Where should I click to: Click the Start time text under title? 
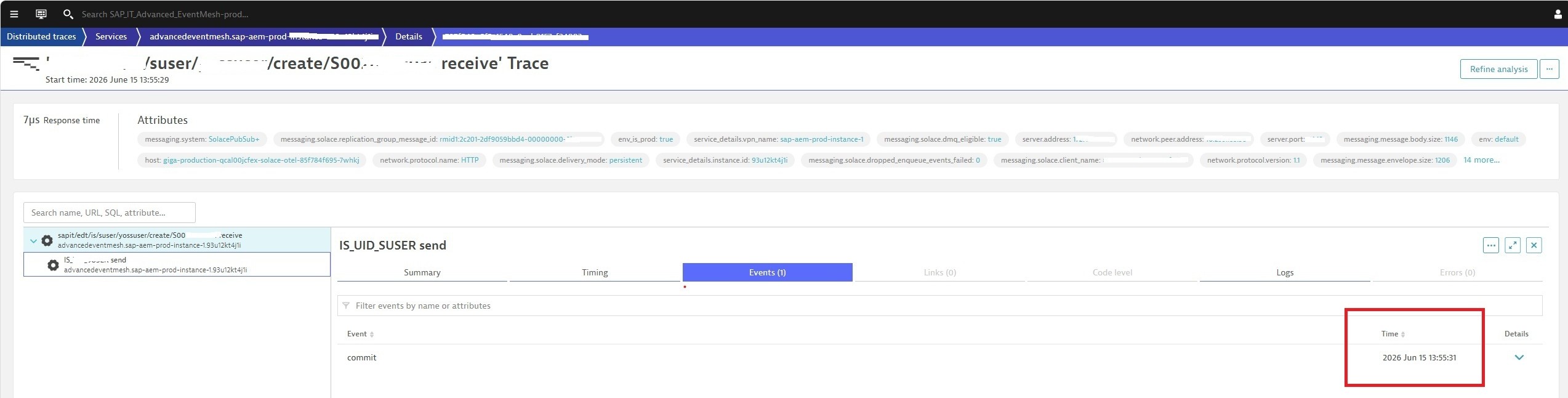pos(107,80)
